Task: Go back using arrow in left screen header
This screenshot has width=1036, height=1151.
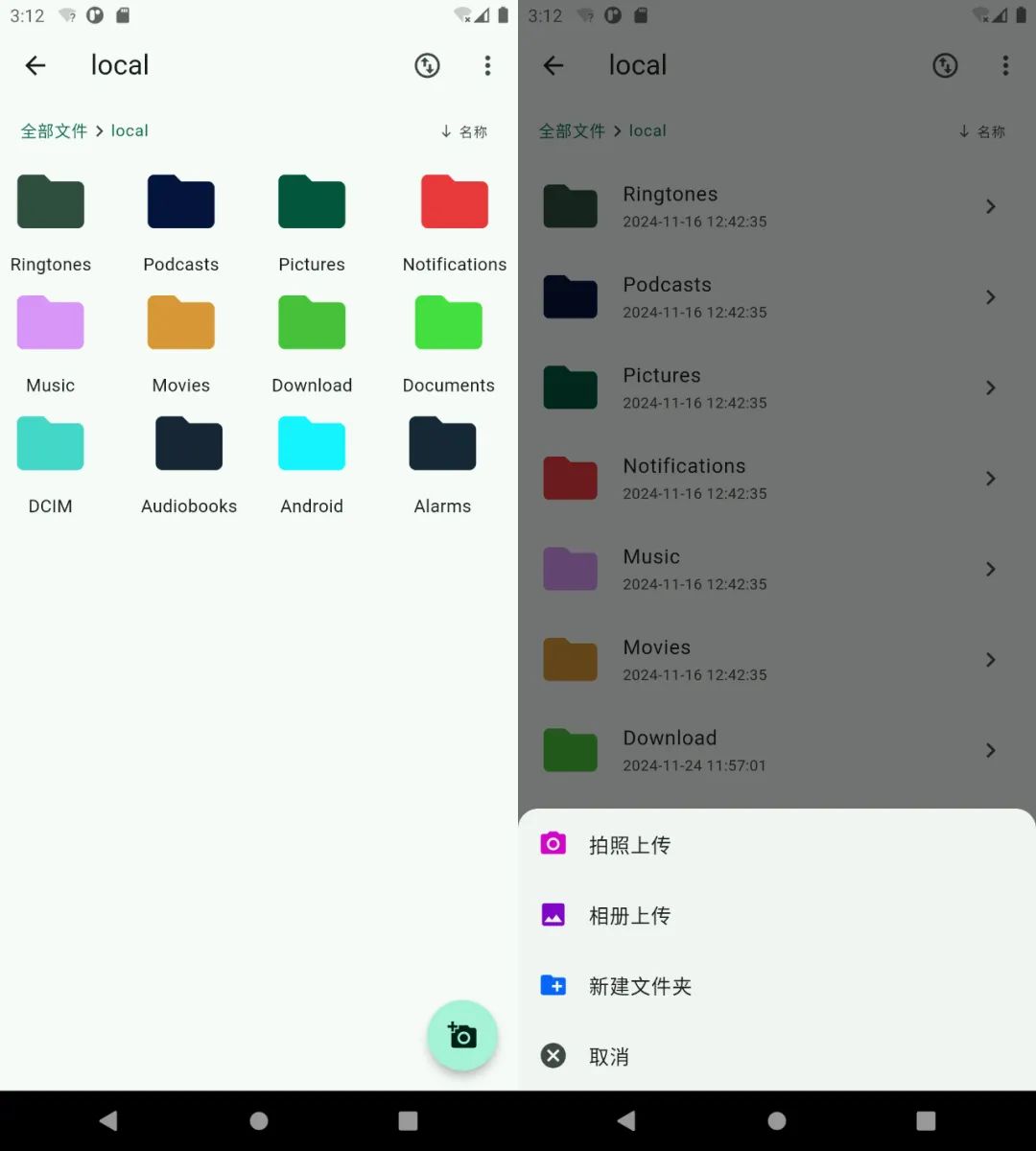Action: (35, 65)
